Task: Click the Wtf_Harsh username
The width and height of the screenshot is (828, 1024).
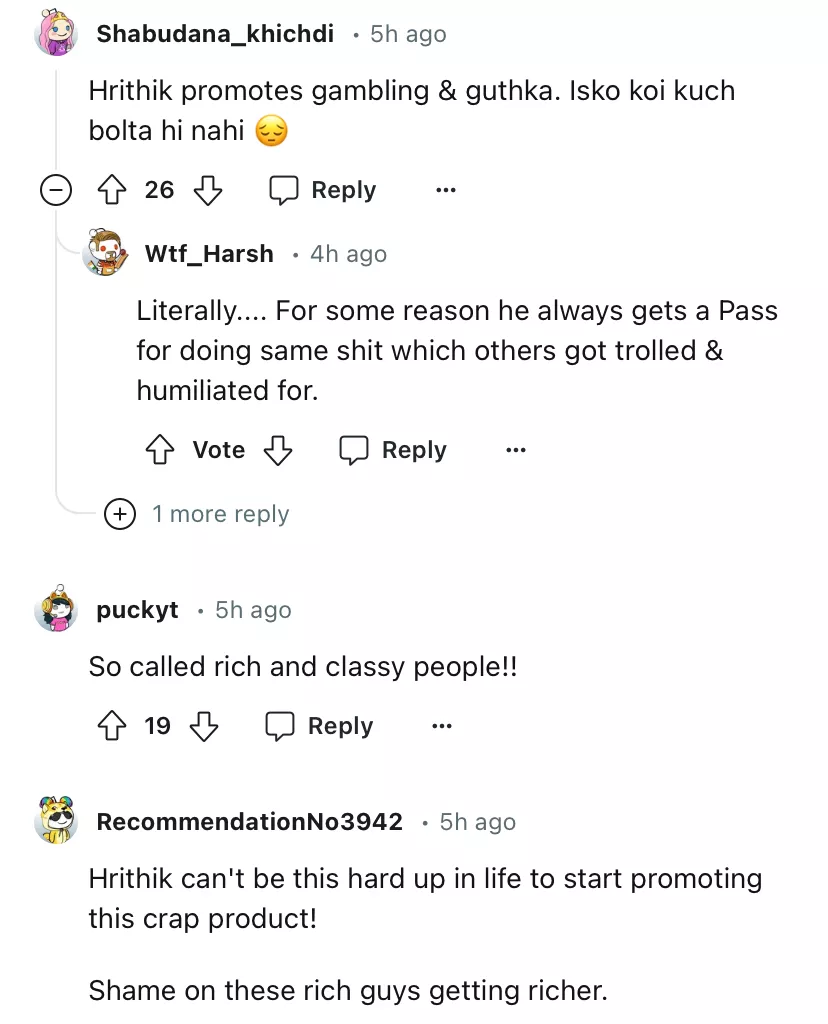Action: point(209,254)
